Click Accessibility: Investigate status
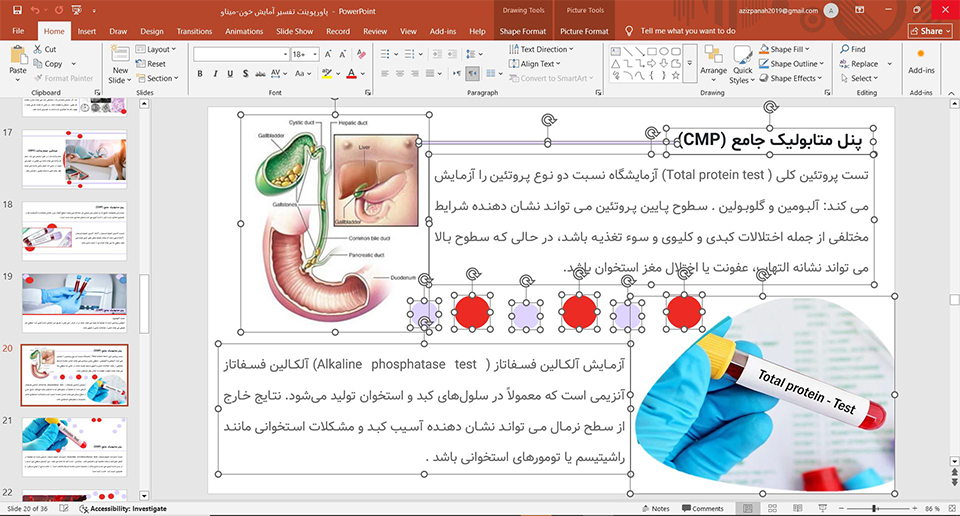This screenshot has width=960, height=516. click(123, 509)
